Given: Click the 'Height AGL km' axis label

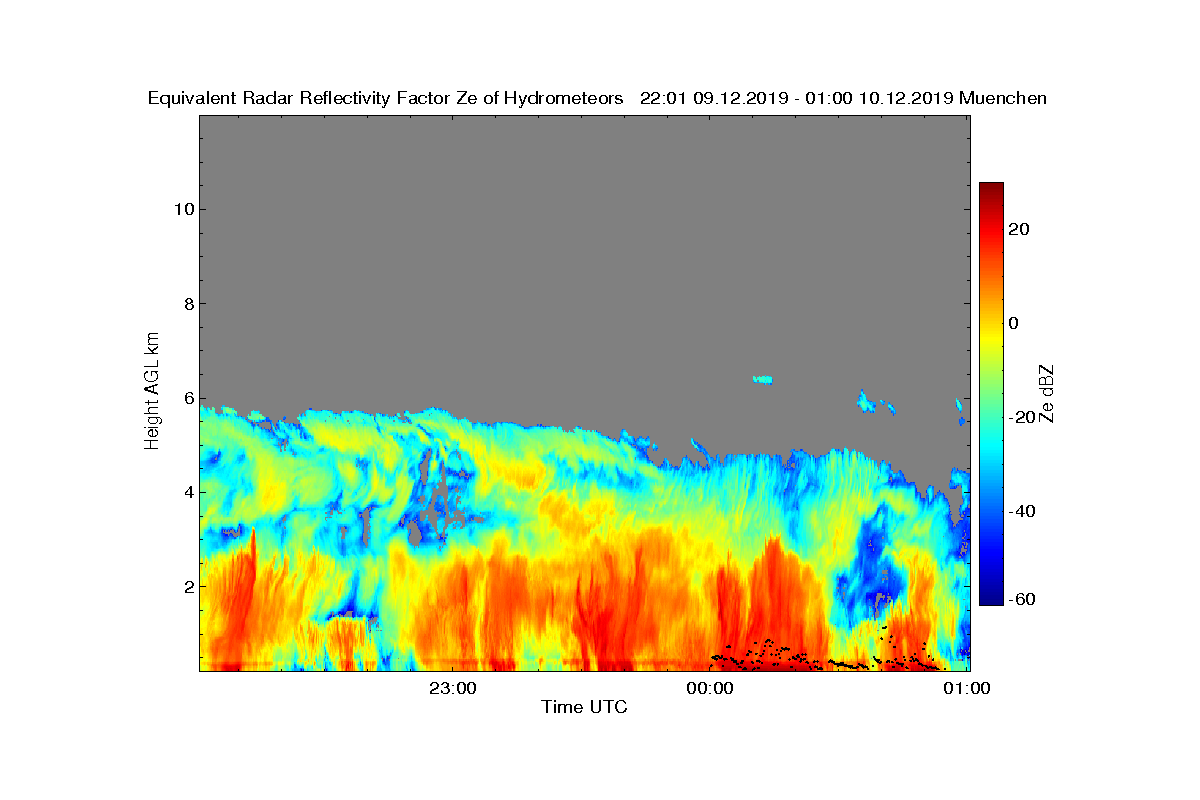Looking at the screenshot, I should click(x=152, y=392).
